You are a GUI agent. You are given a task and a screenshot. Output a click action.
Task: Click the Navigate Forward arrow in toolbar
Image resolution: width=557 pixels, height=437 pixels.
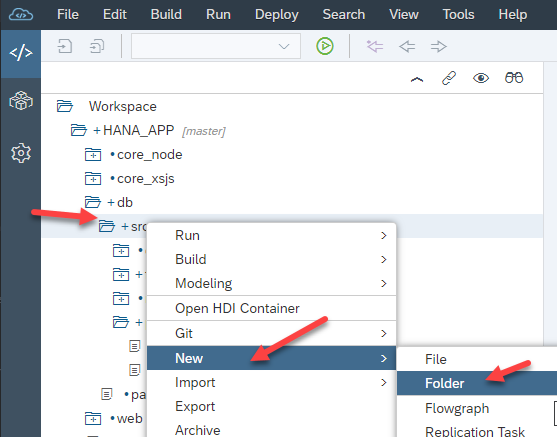pyautogui.click(x=438, y=46)
